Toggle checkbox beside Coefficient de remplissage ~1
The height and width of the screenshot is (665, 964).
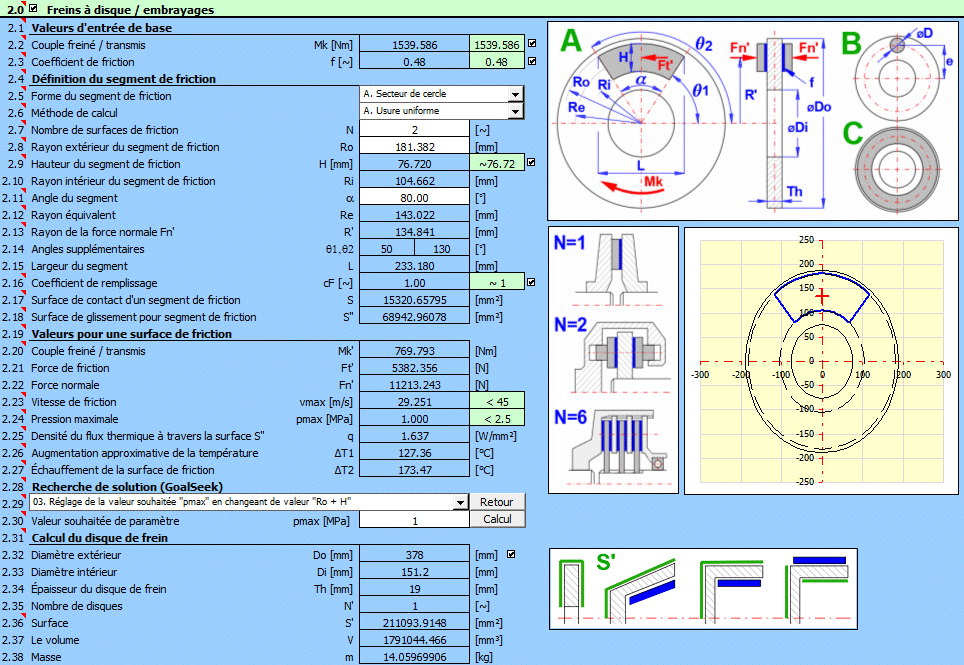[531, 282]
